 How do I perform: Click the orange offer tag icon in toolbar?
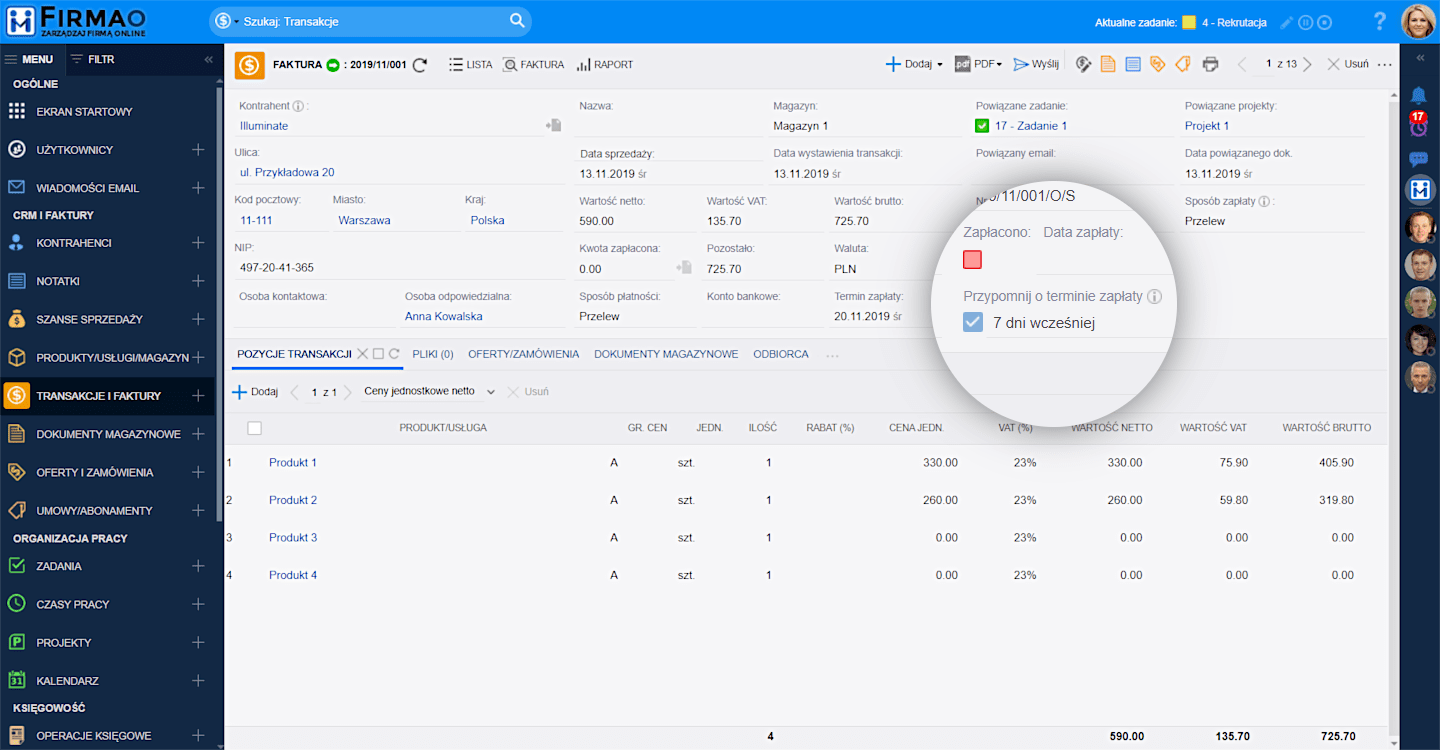(x=1158, y=64)
